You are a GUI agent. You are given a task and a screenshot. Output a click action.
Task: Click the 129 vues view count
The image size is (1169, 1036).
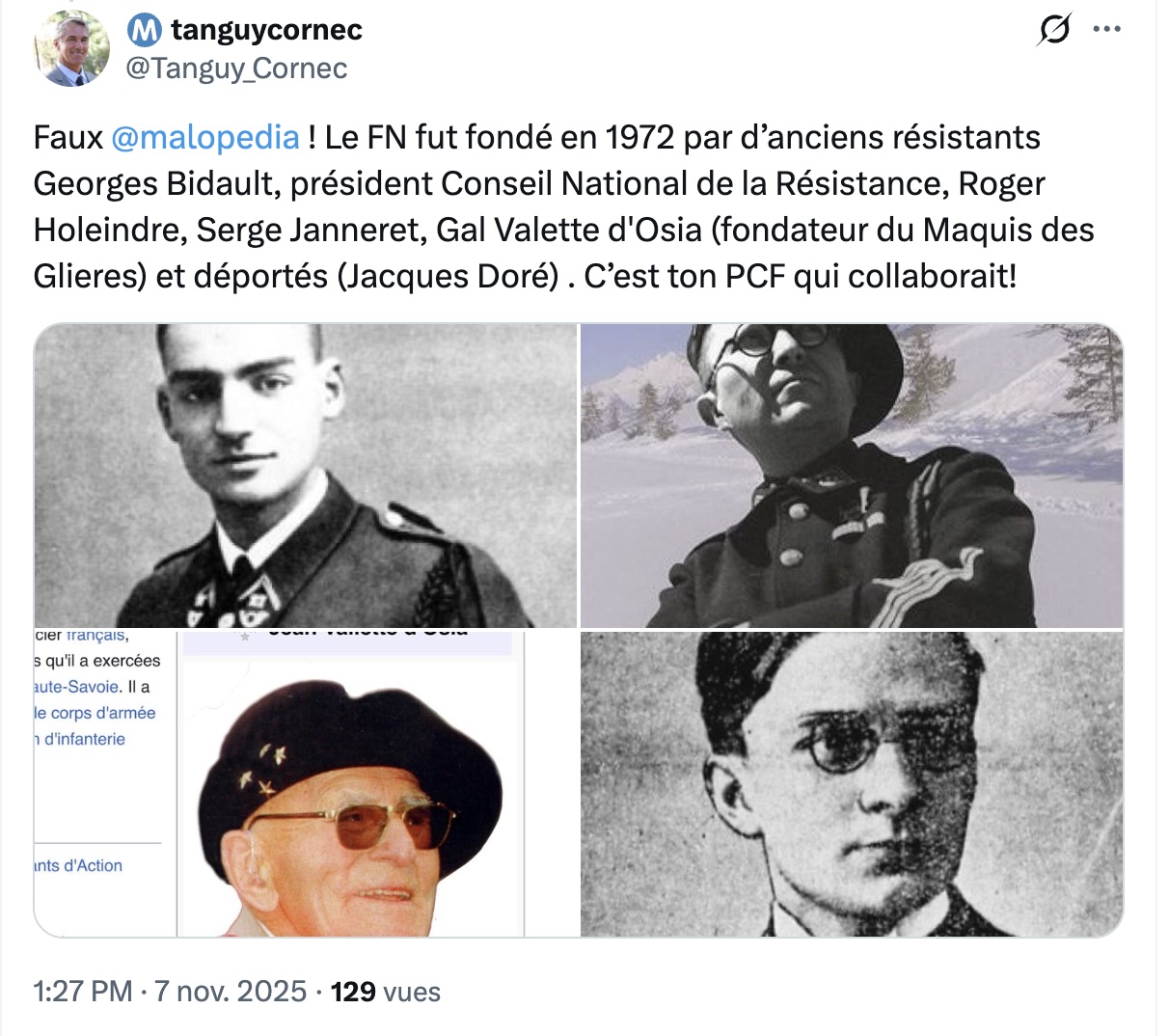click(385, 992)
